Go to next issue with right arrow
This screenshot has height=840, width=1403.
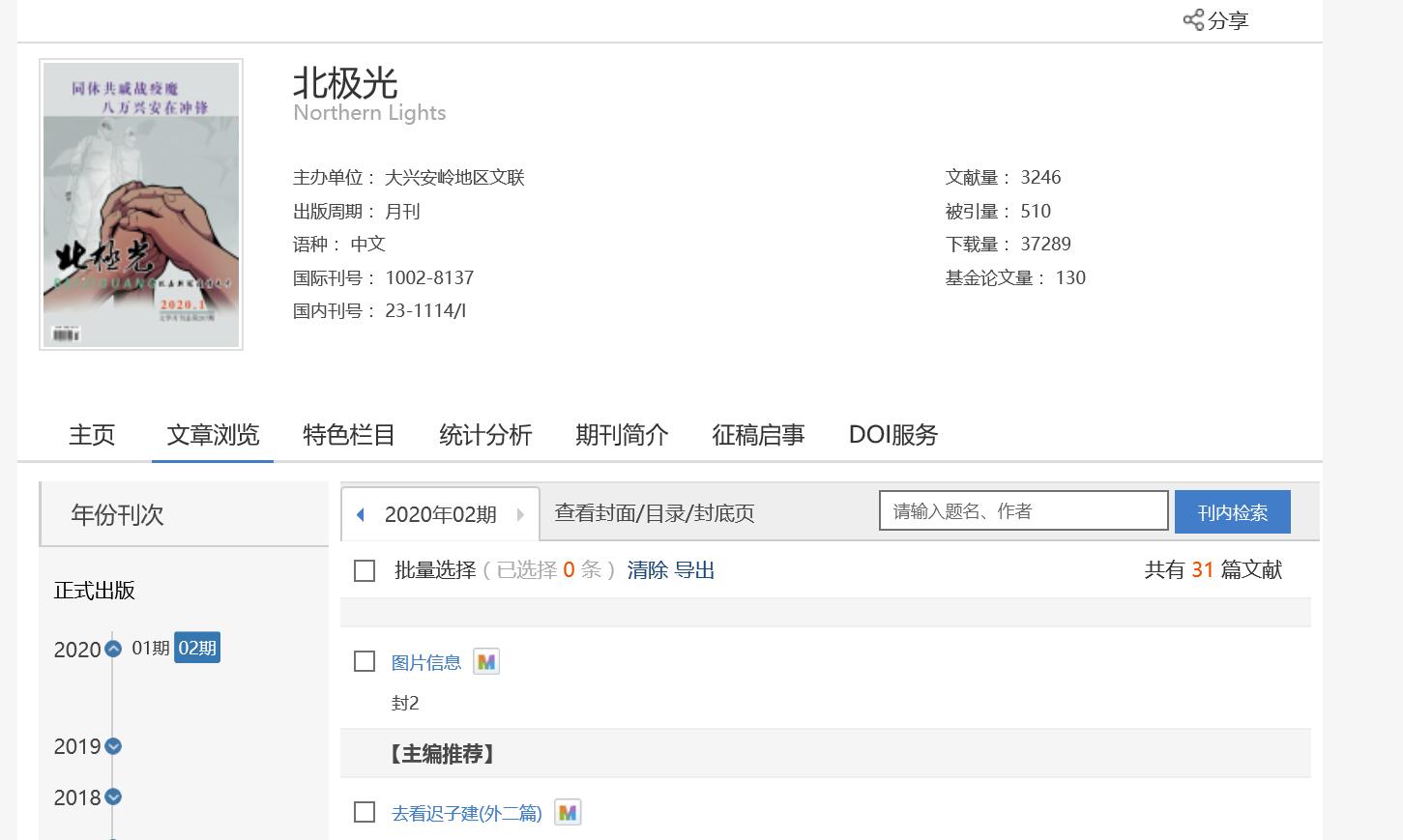coord(520,514)
